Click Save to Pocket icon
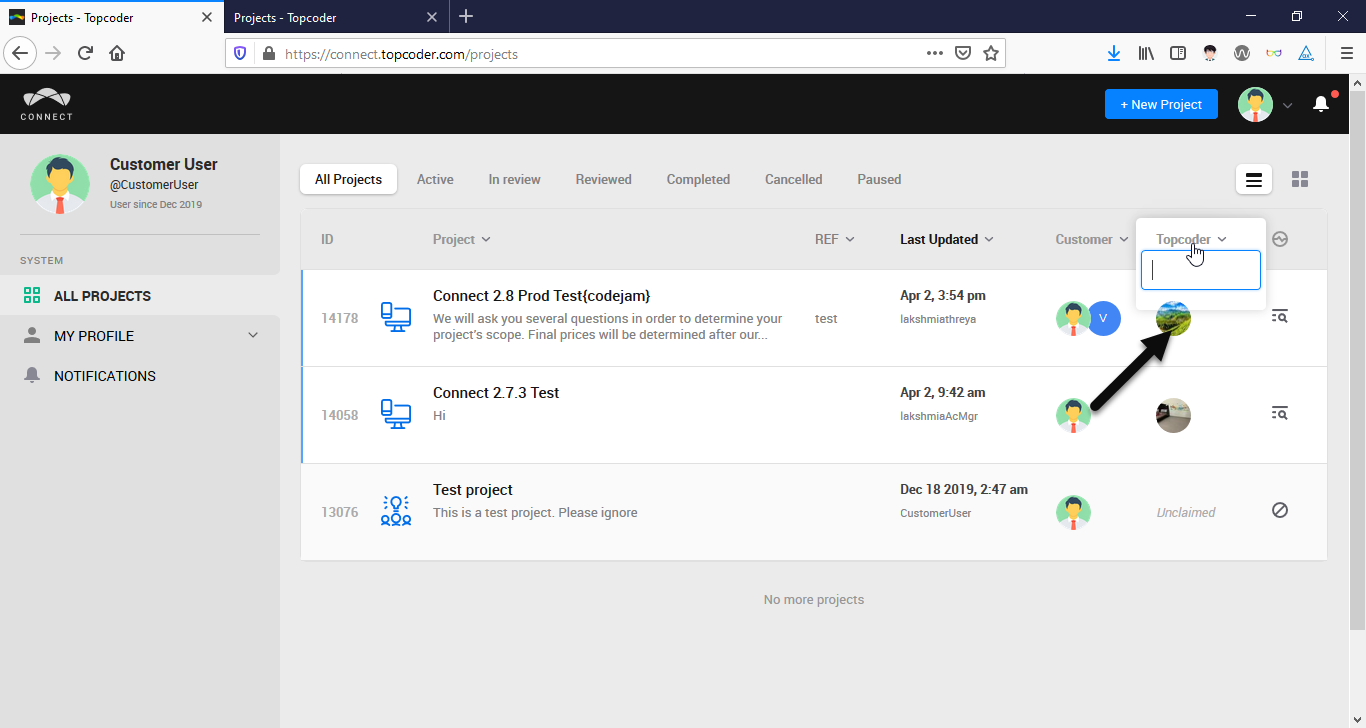Screen dimensions: 1366x728 (x=963, y=53)
